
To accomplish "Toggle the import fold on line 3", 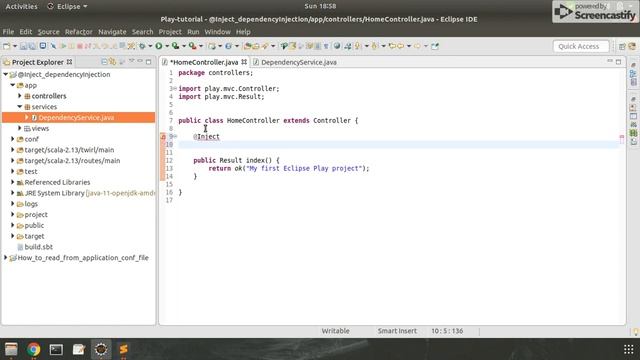I will tap(175, 89).
